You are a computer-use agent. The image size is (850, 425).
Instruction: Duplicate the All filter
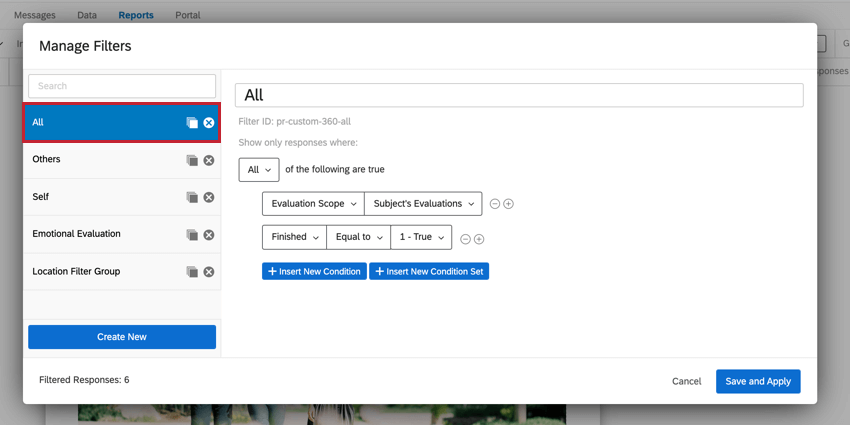coord(192,123)
